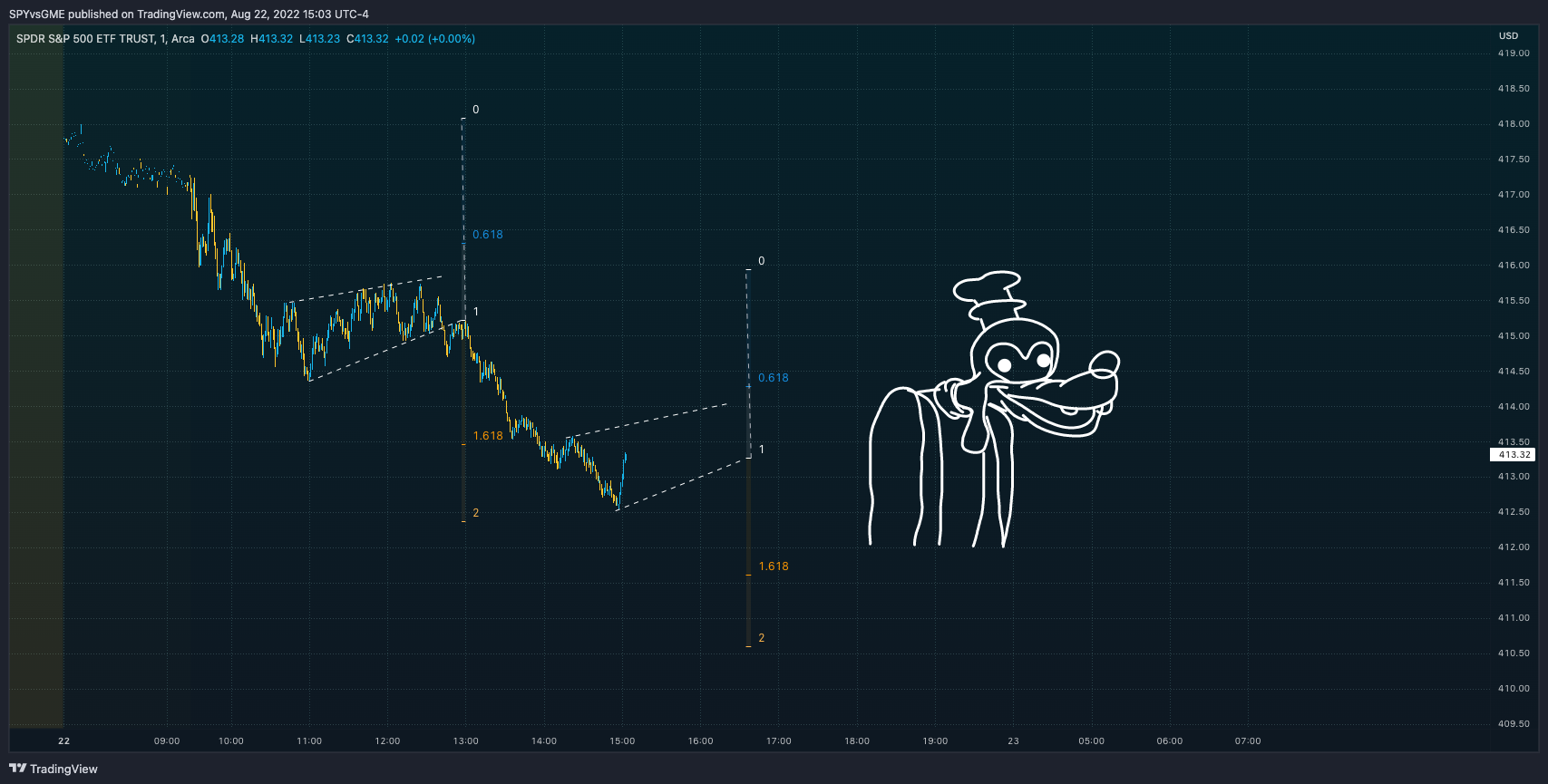
Task: Select the high value H413.32
Action: (x=272, y=39)
